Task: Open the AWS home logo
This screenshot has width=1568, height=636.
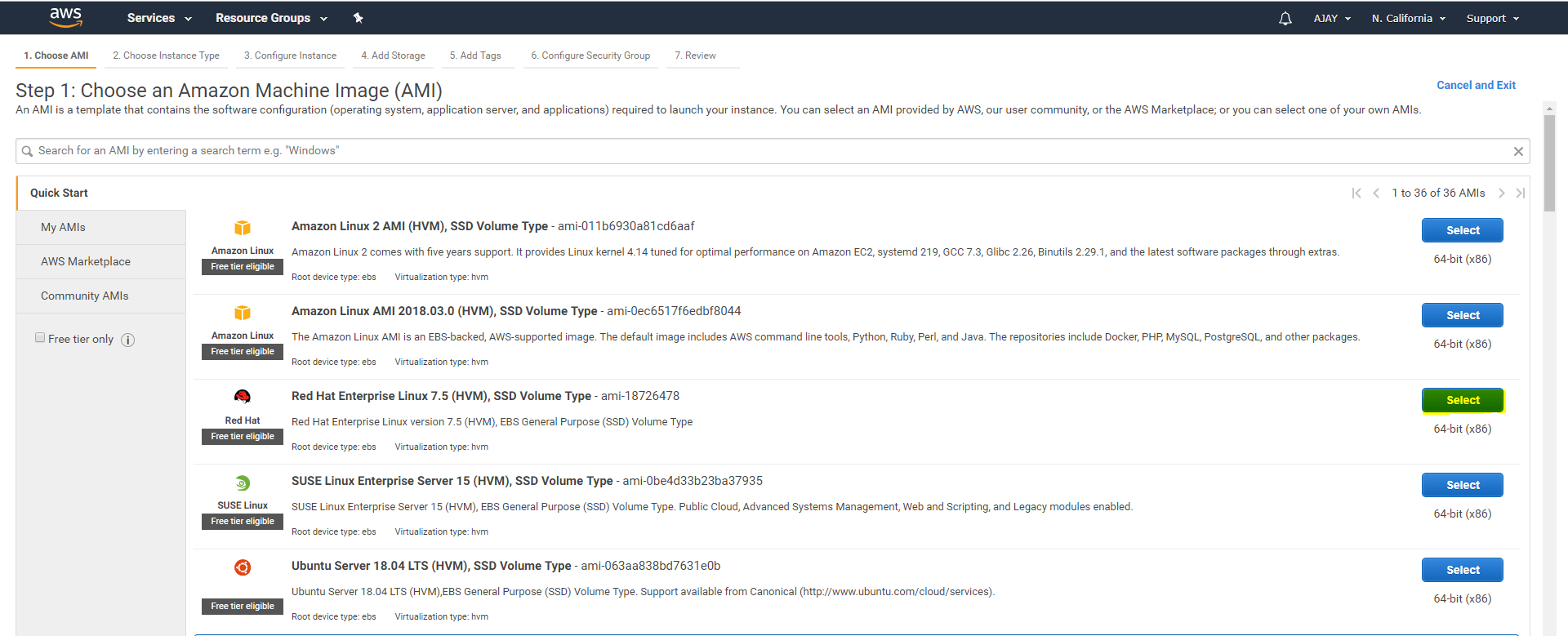Action: tap(65, 17)
